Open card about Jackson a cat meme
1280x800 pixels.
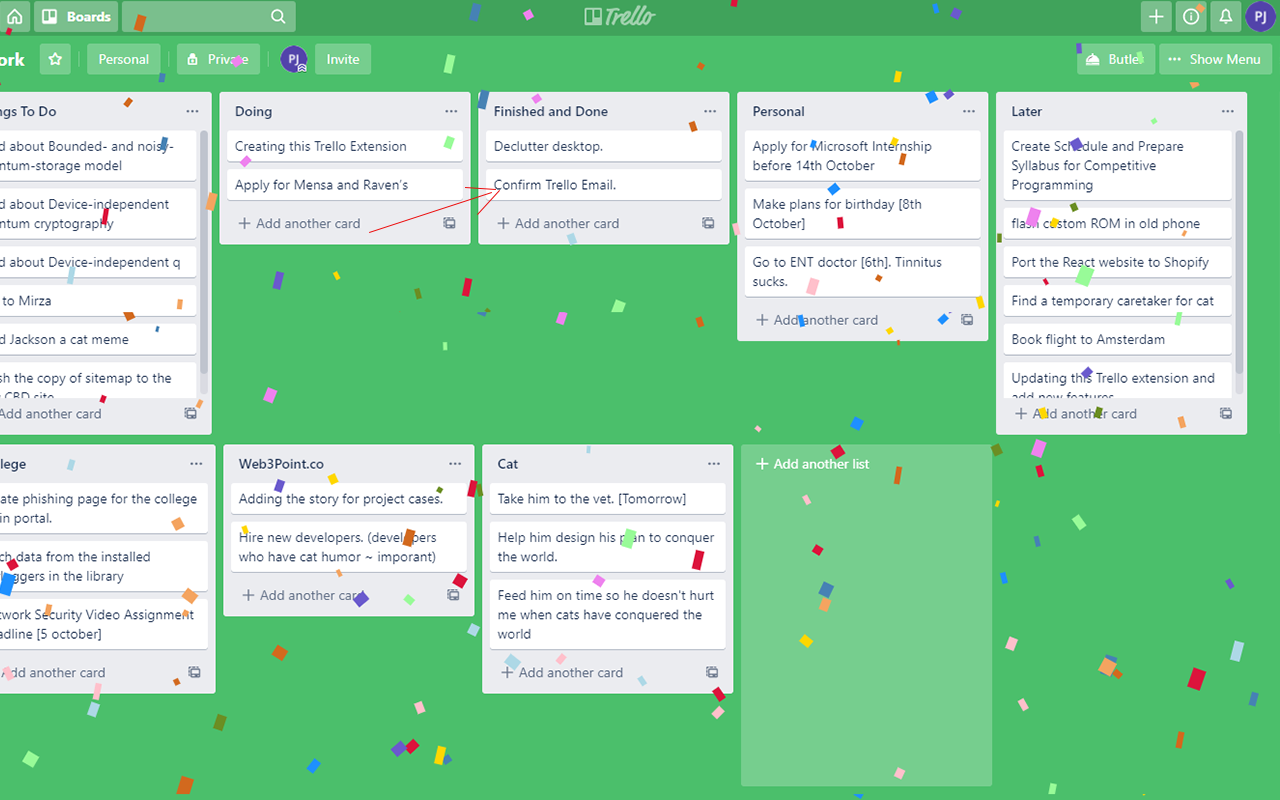click(x=98, y=340)
